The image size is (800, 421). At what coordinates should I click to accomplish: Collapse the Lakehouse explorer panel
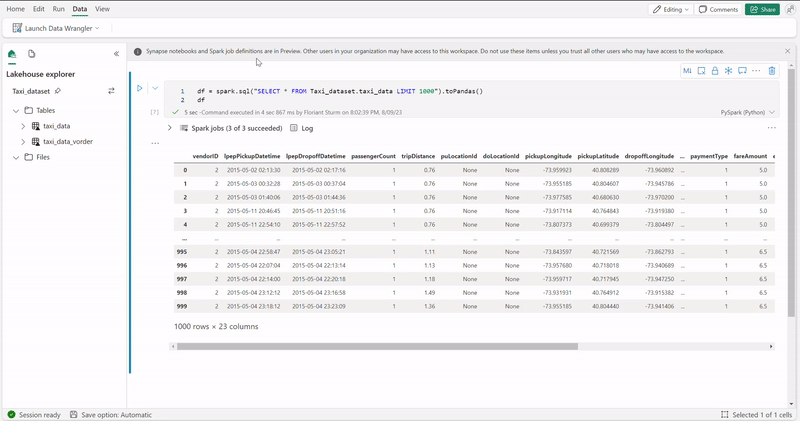116,54
